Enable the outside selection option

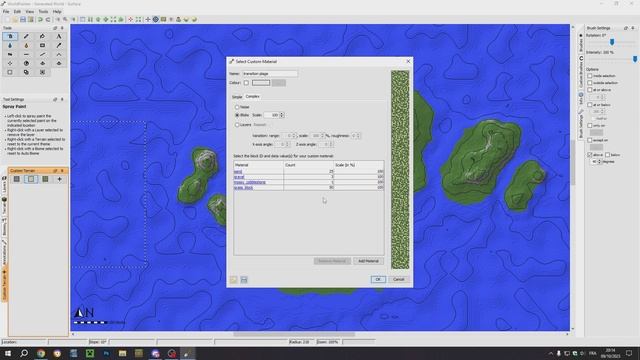[590, 83]
